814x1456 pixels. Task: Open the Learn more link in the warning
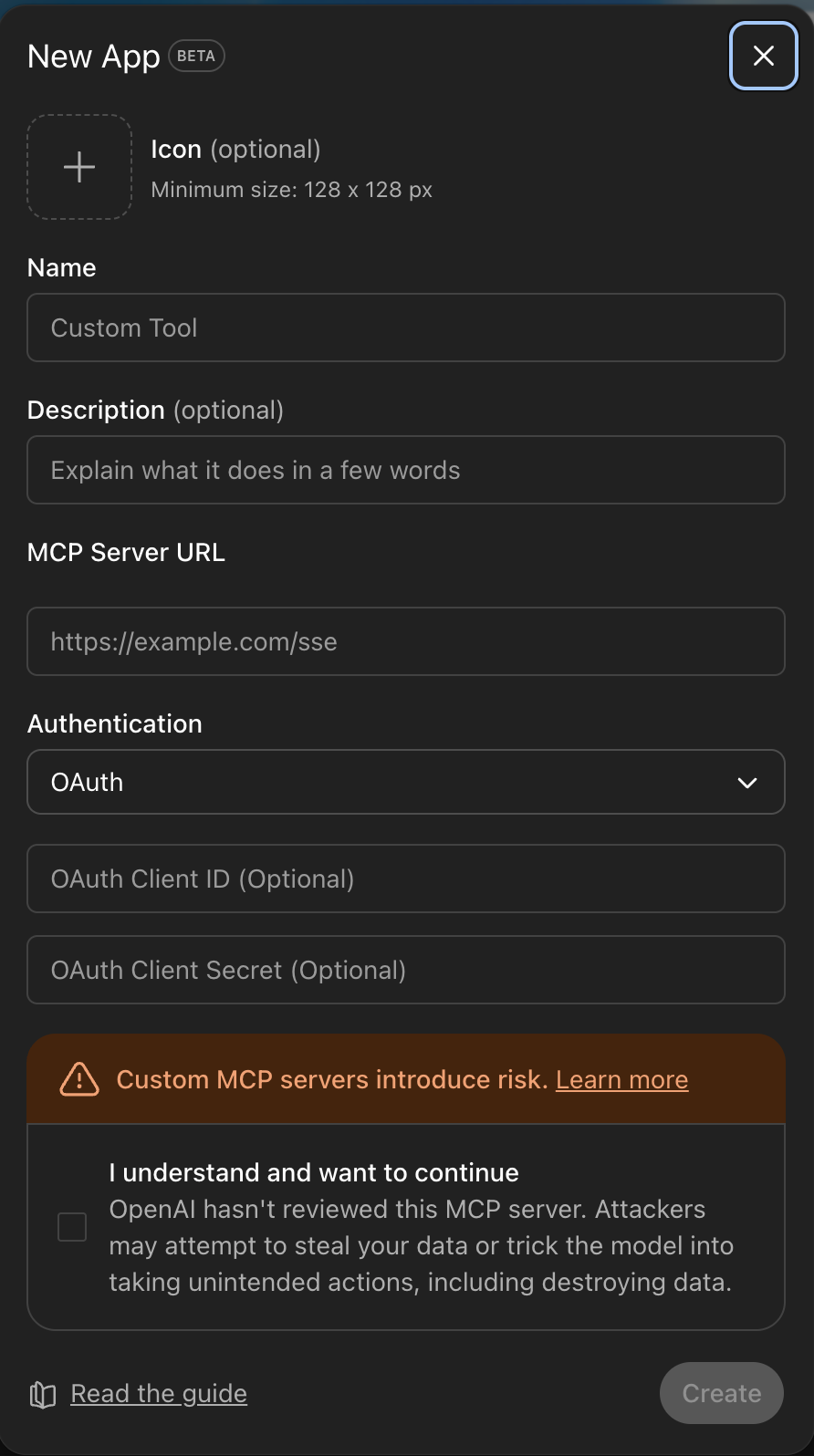pos(621,1079)
